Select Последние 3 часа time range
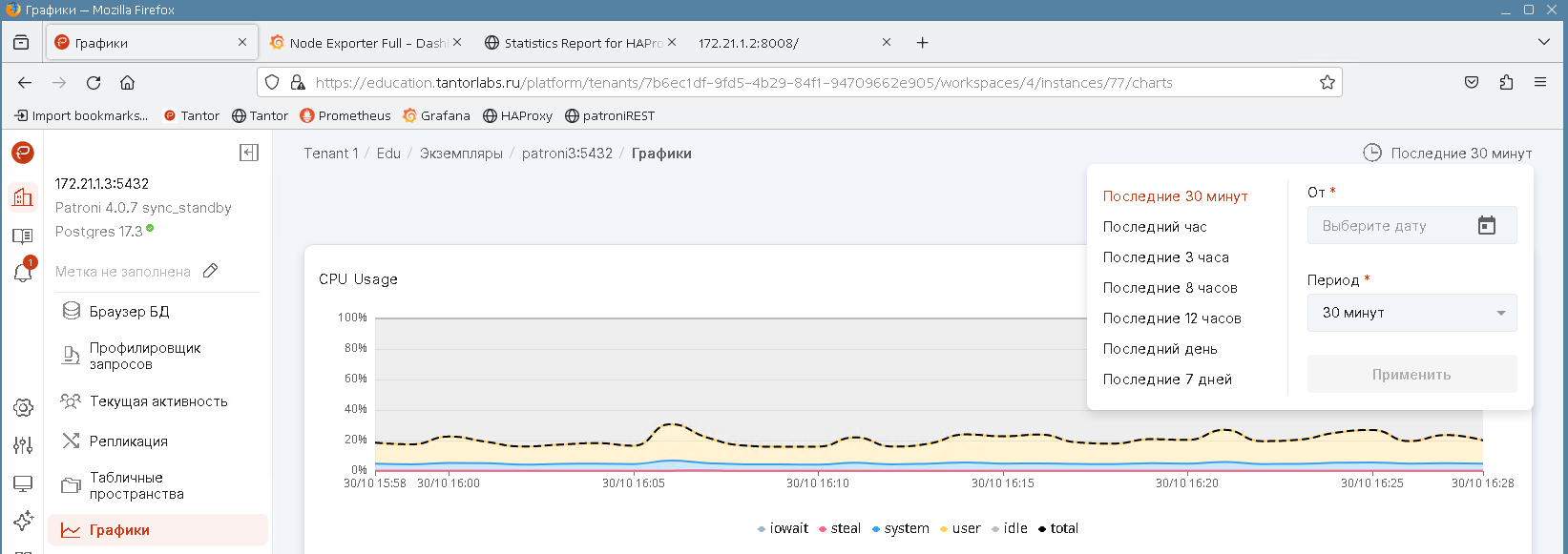 [x=1165, y=257]
